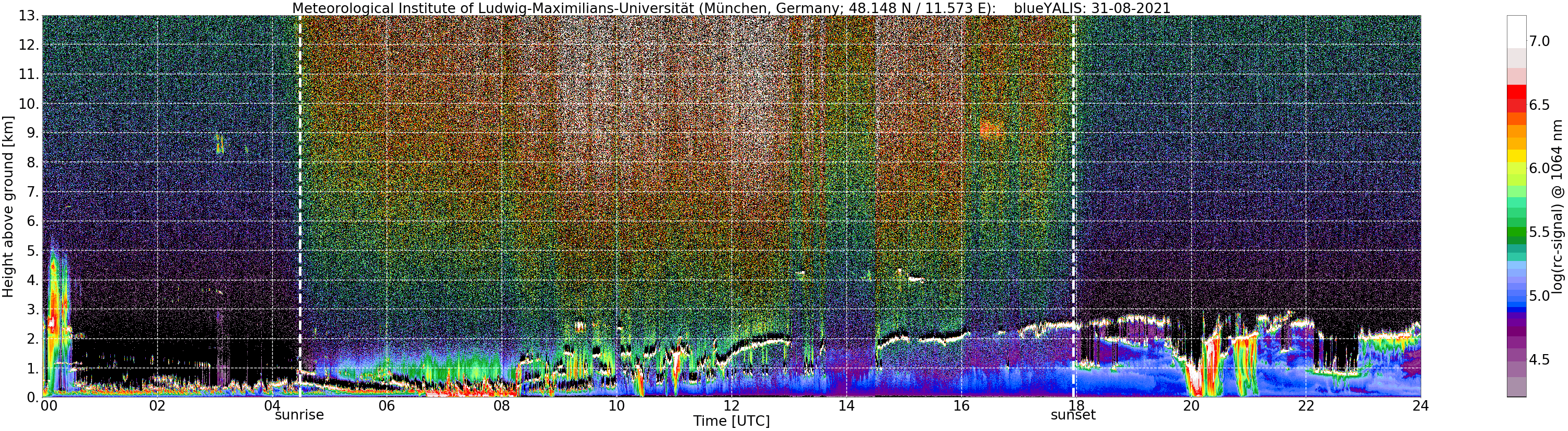Click the '04' time axis tick label
1568x431 pixels.
(272, 406)
